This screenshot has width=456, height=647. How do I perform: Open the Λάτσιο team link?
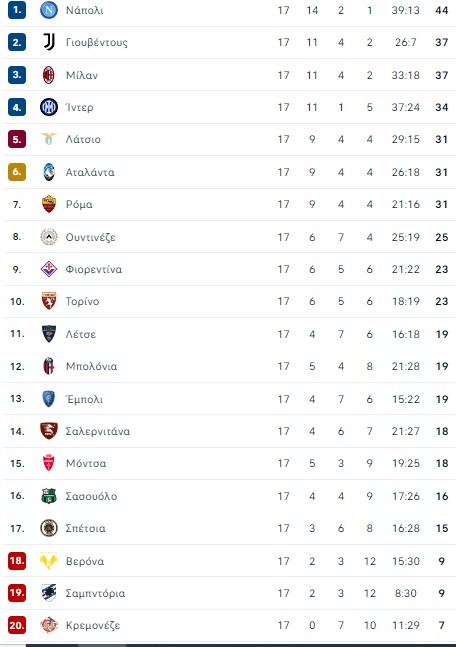[83, 139]
